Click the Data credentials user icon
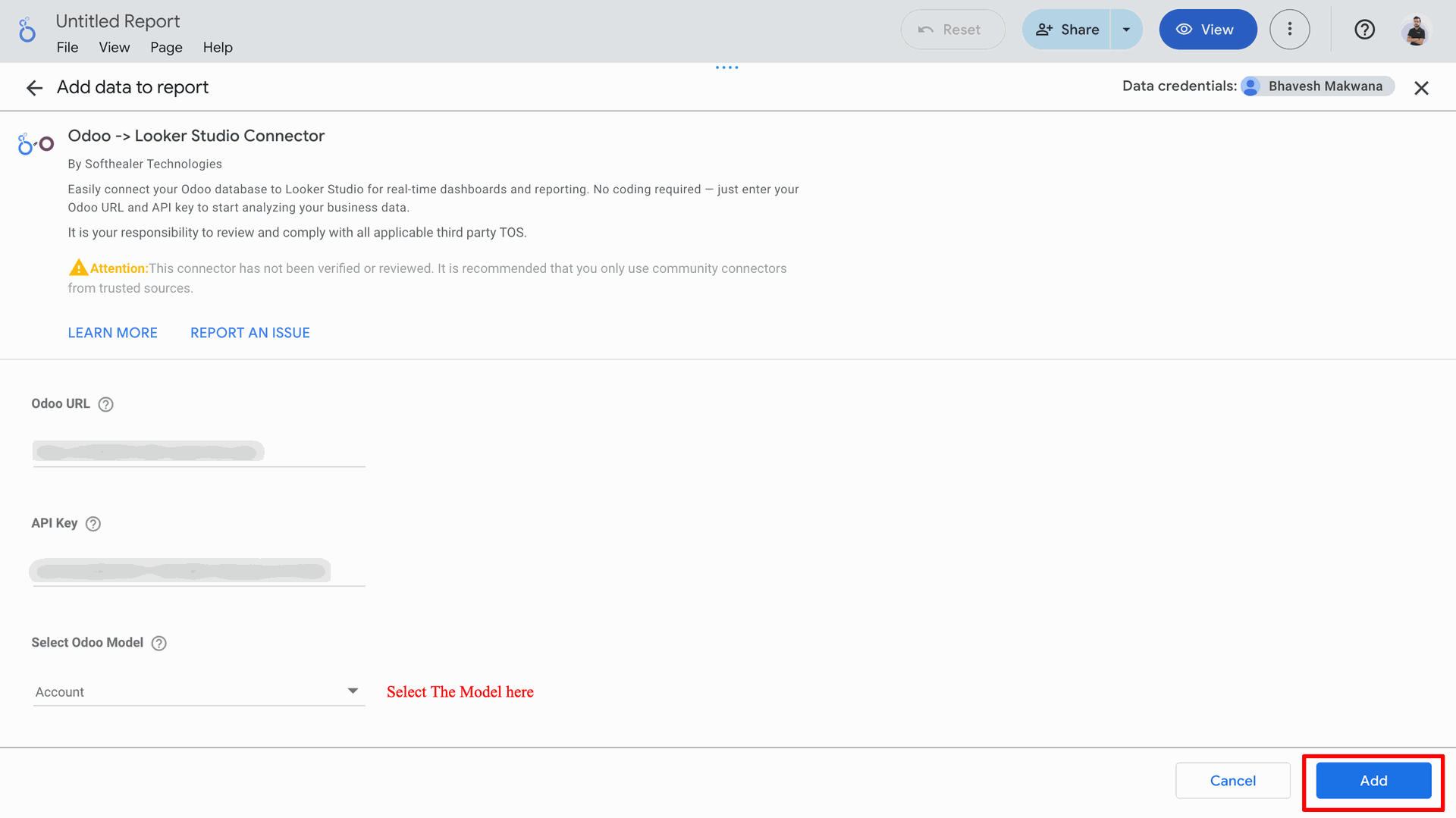Viewport: 1456px width, 818px height. tap(1251, 86)
